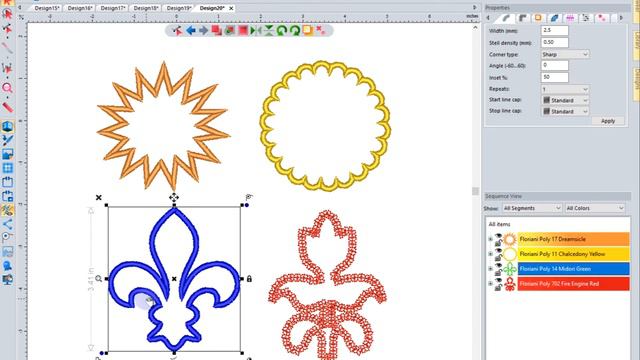Click the magnifier handle left of selection box
The image size is (640, 360).
[x=98, y=279]
